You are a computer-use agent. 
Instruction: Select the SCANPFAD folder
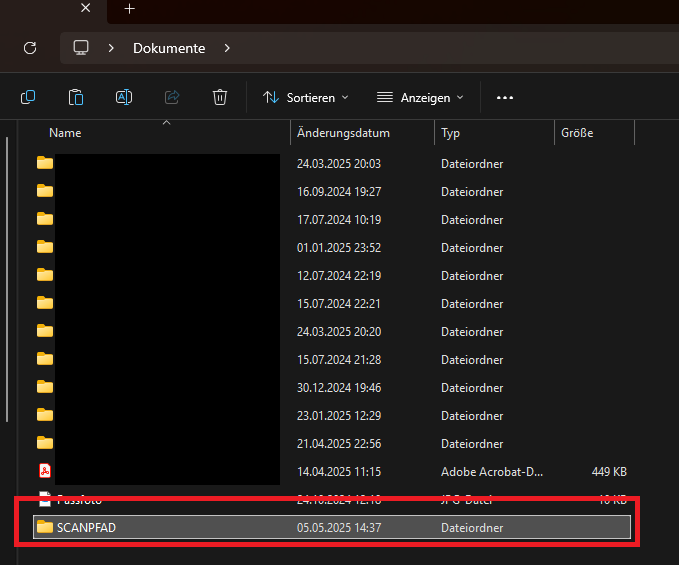click(86, 527)
